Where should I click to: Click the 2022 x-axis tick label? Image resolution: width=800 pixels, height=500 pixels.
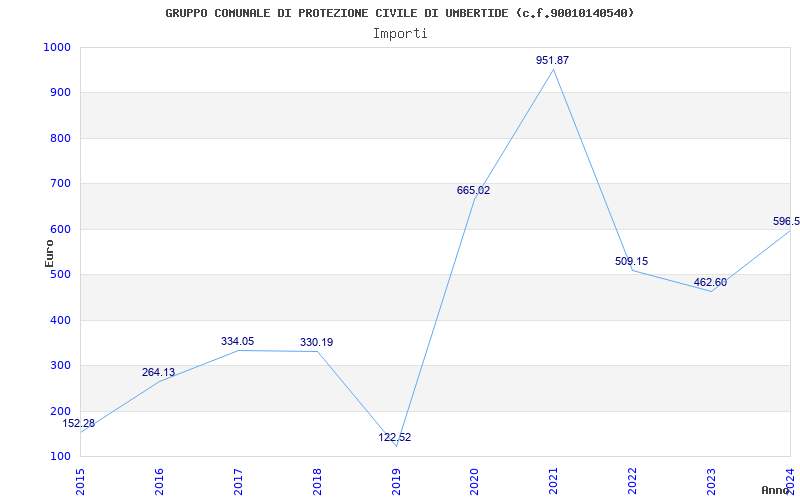(x=633, y=481)
